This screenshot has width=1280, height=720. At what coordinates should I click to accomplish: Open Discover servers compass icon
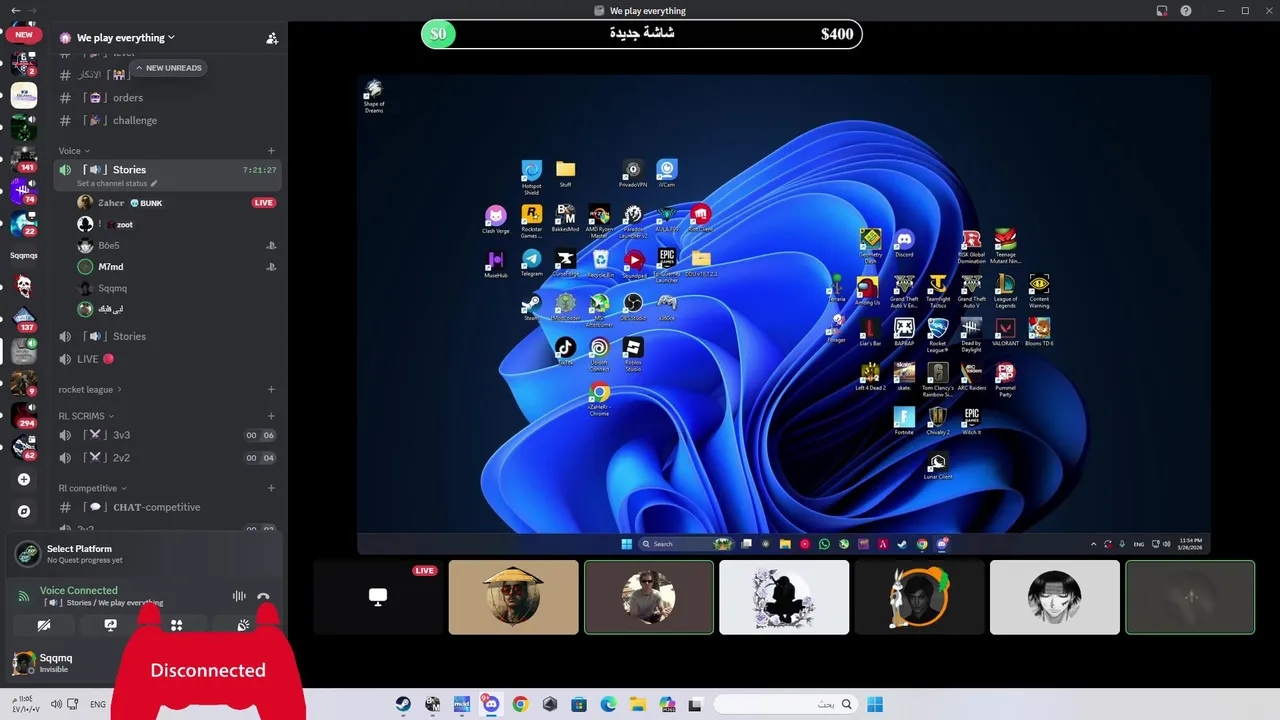point(24,511)
